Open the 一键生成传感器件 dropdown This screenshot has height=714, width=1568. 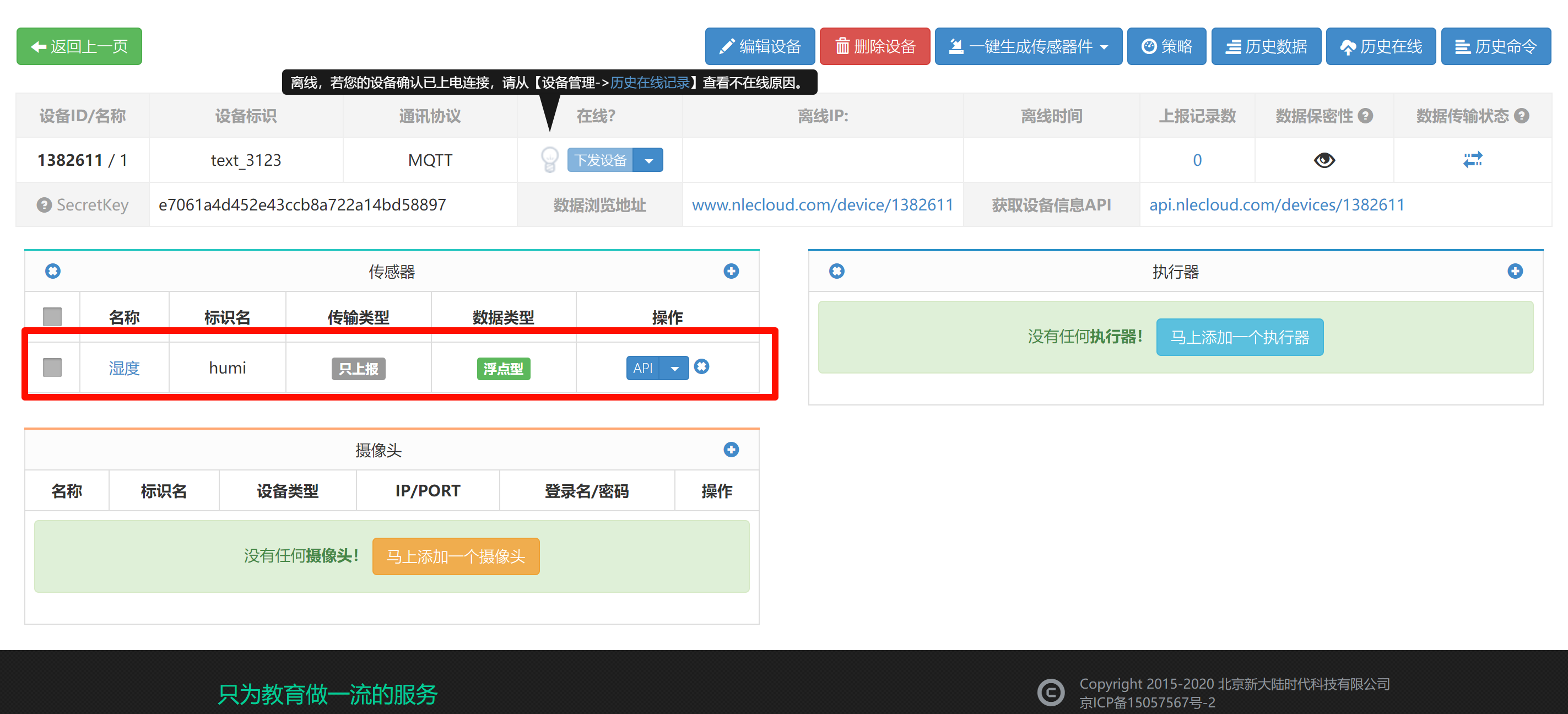click(x=1028, y=46)
